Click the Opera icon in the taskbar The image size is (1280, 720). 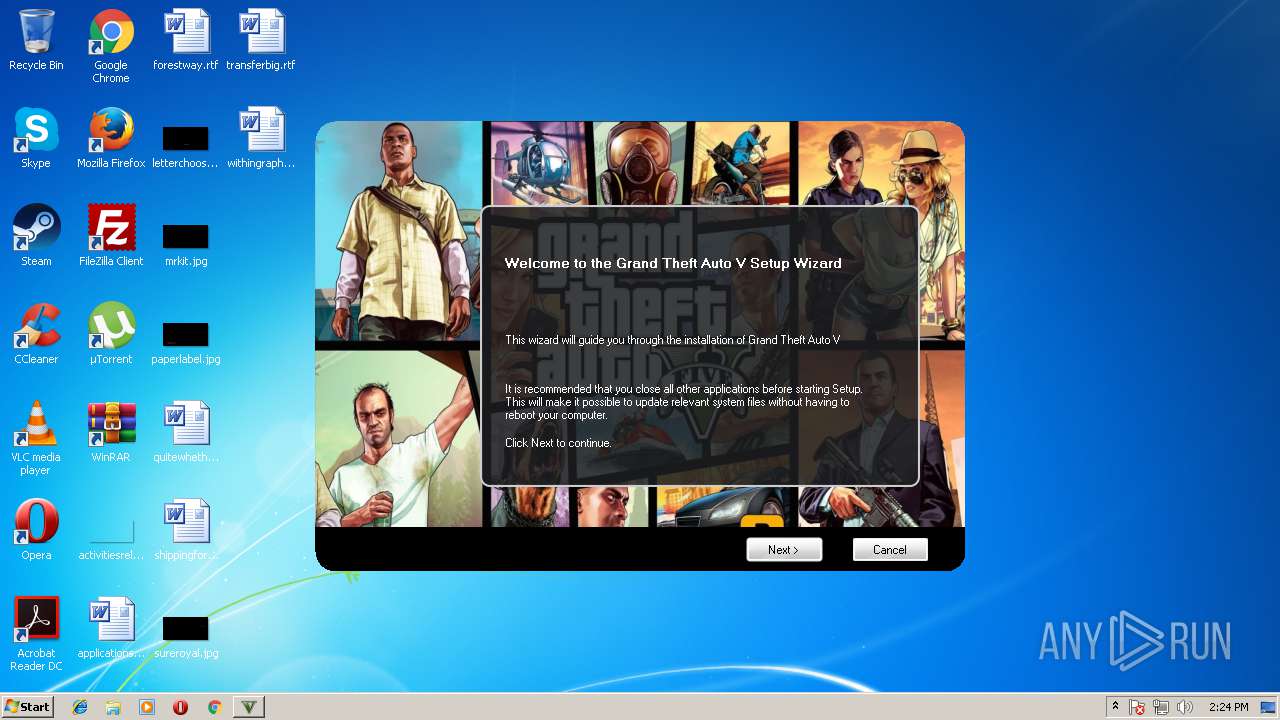point(180,707)
